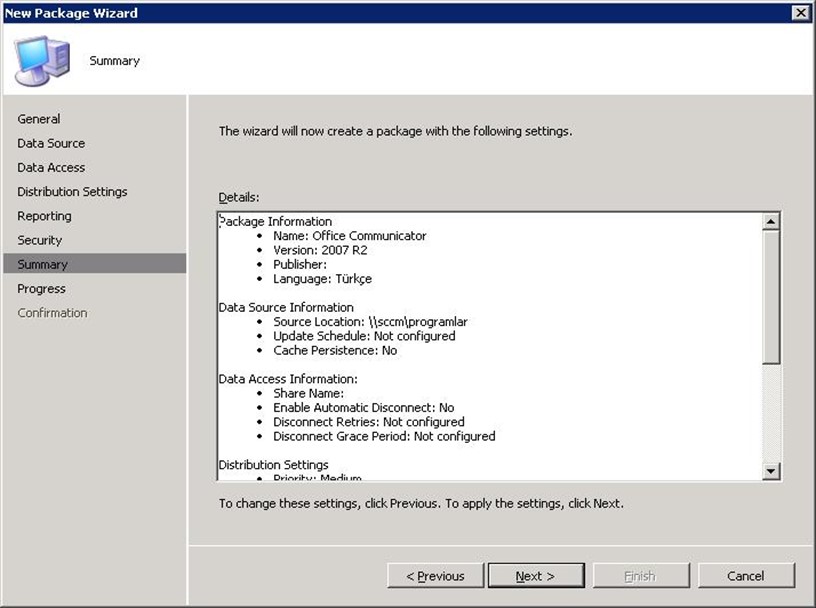Cancel the package wizard
Image resolution: width=816 pixels, height=608 pixels.
pos(745,575)
